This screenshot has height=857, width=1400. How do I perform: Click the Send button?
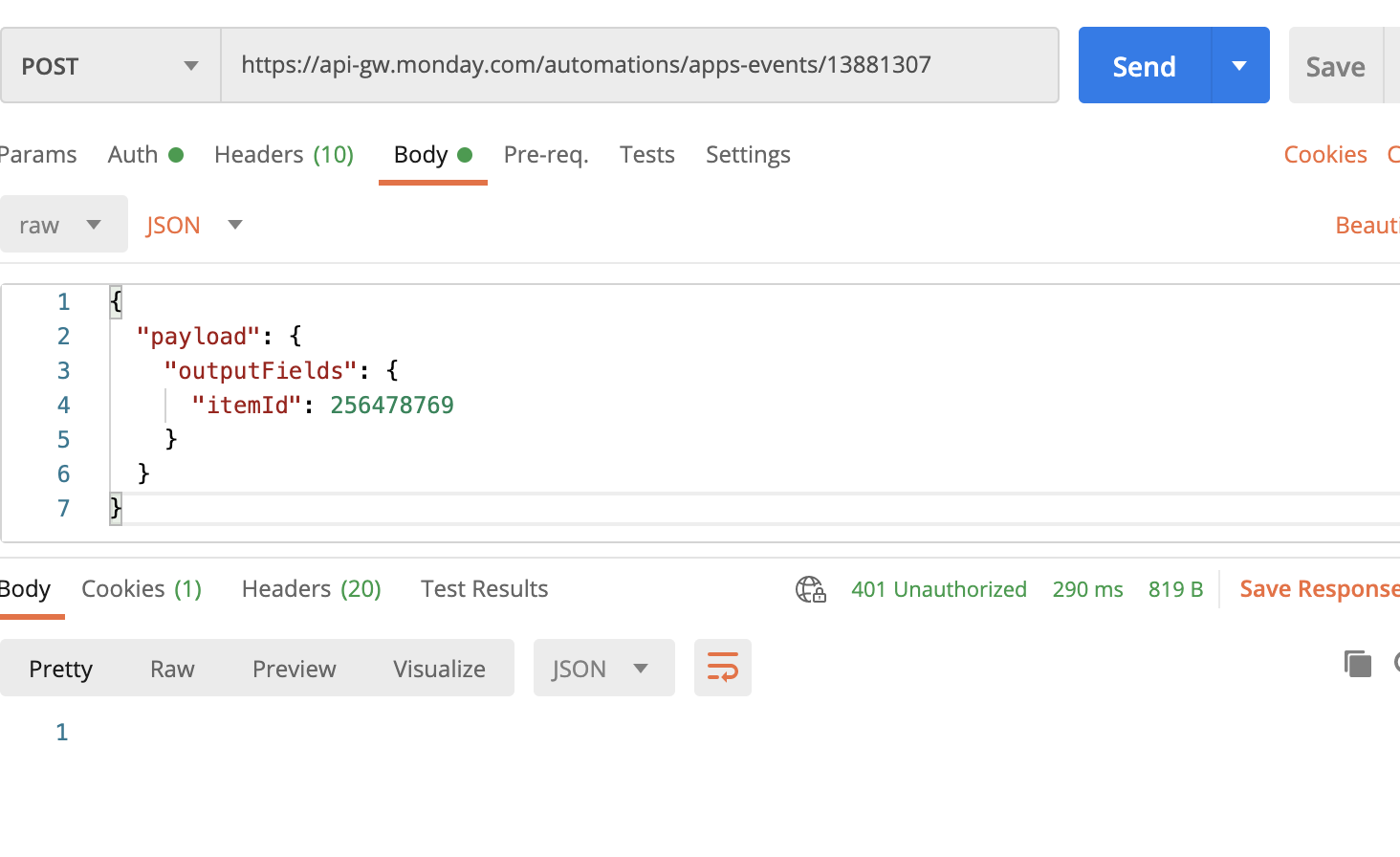tap(1145, 65)
